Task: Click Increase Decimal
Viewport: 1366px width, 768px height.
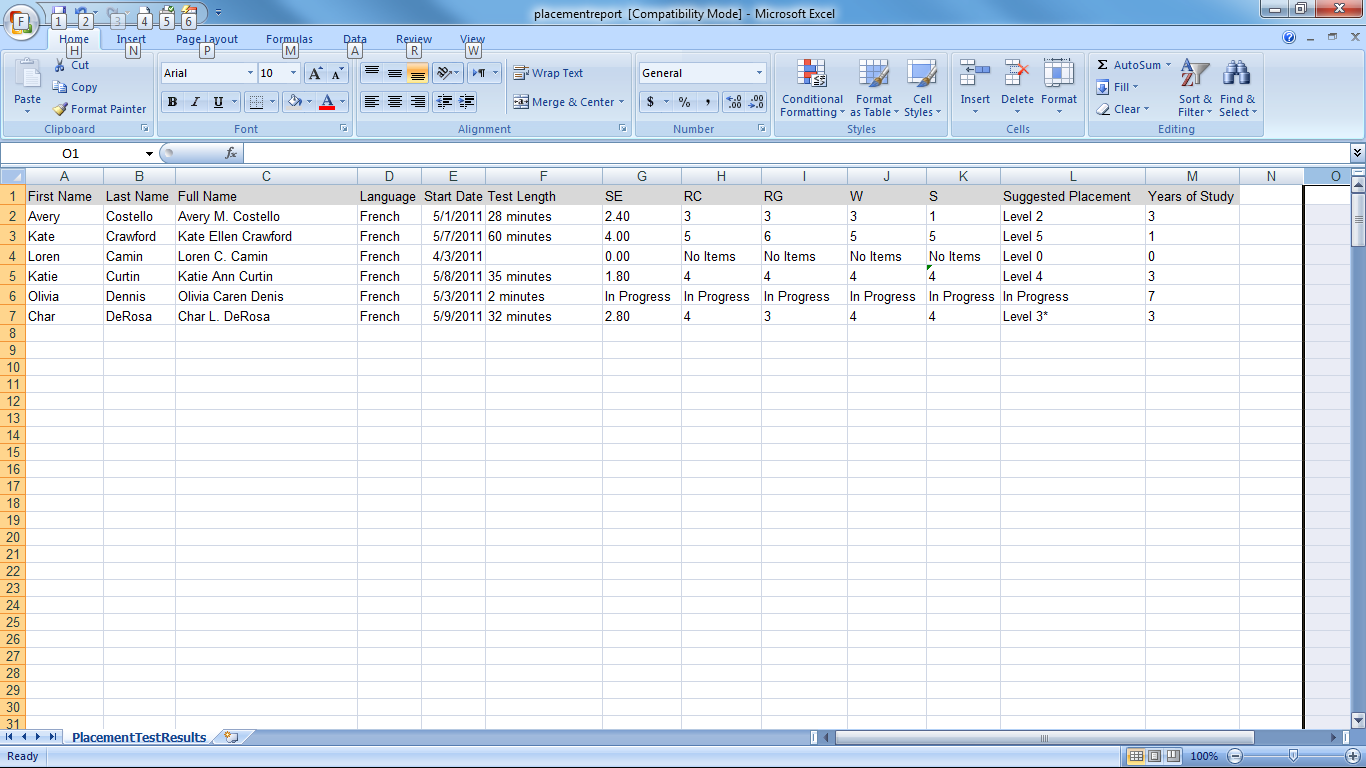Action: coord(733,102)
